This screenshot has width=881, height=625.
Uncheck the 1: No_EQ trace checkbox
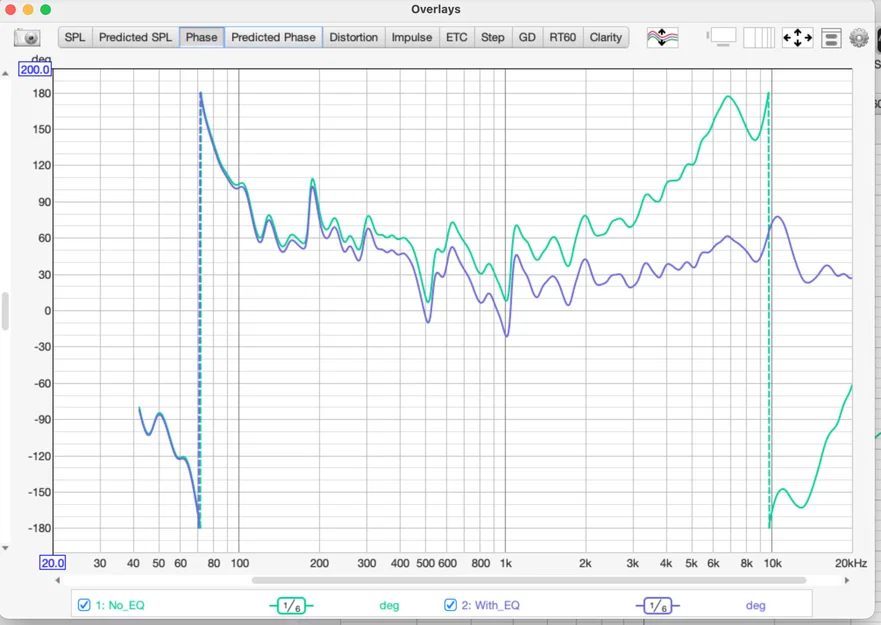click(x=84, y=605)
